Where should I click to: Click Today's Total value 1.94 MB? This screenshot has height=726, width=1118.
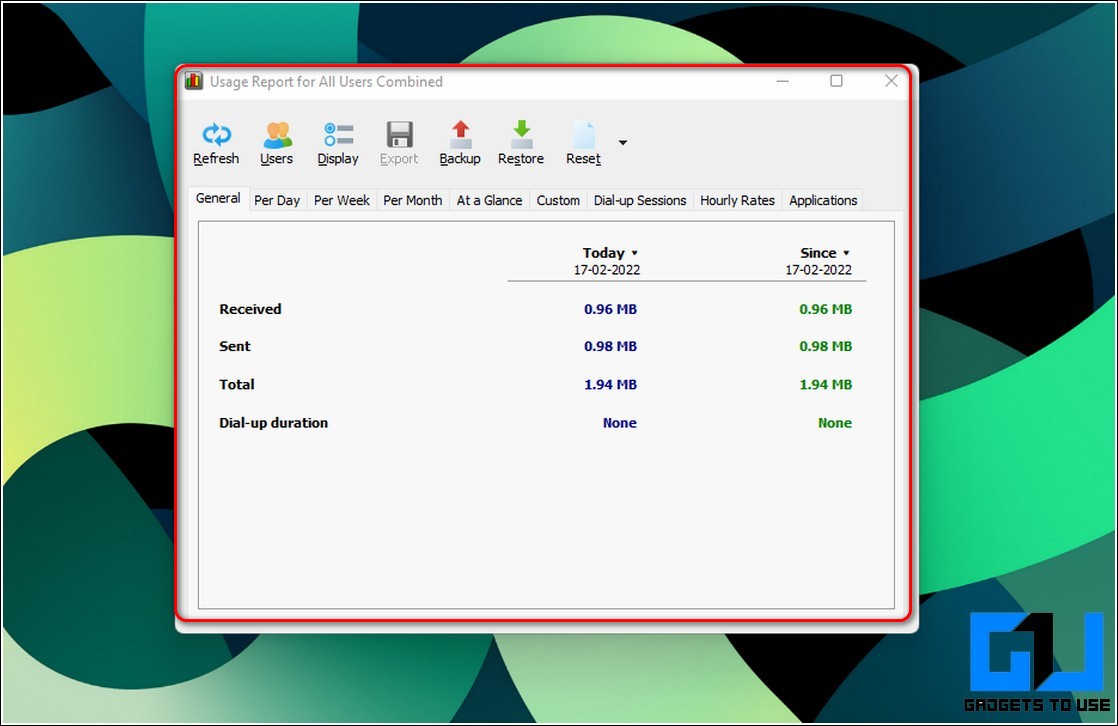pos(610,384)
